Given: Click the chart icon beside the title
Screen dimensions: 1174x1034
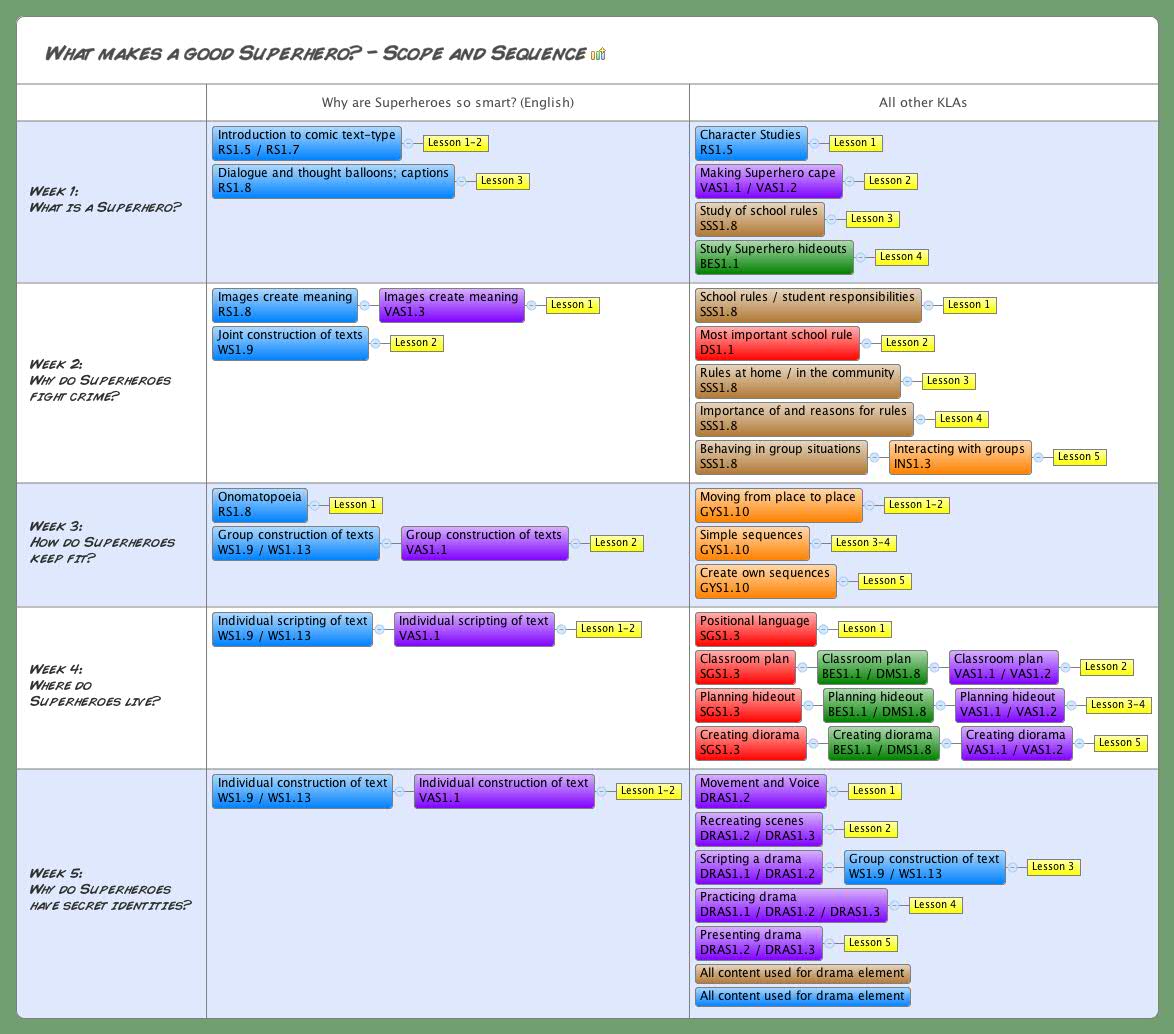Looking at the screenshot, I should click(597, 52).
